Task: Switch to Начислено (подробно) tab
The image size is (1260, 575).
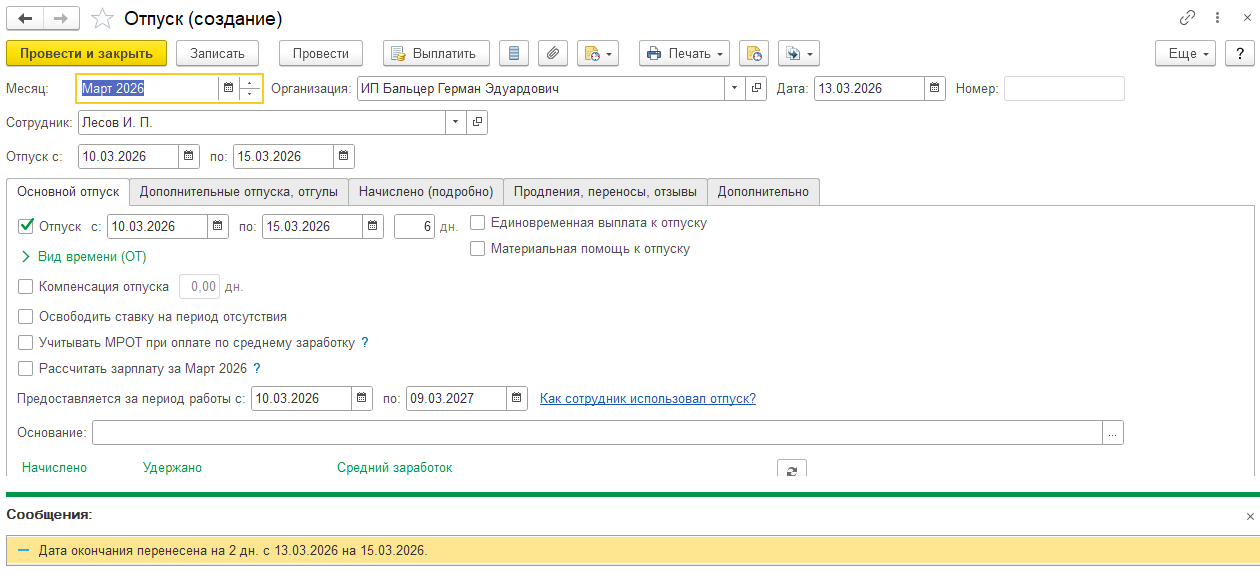Action: point(426,192)
